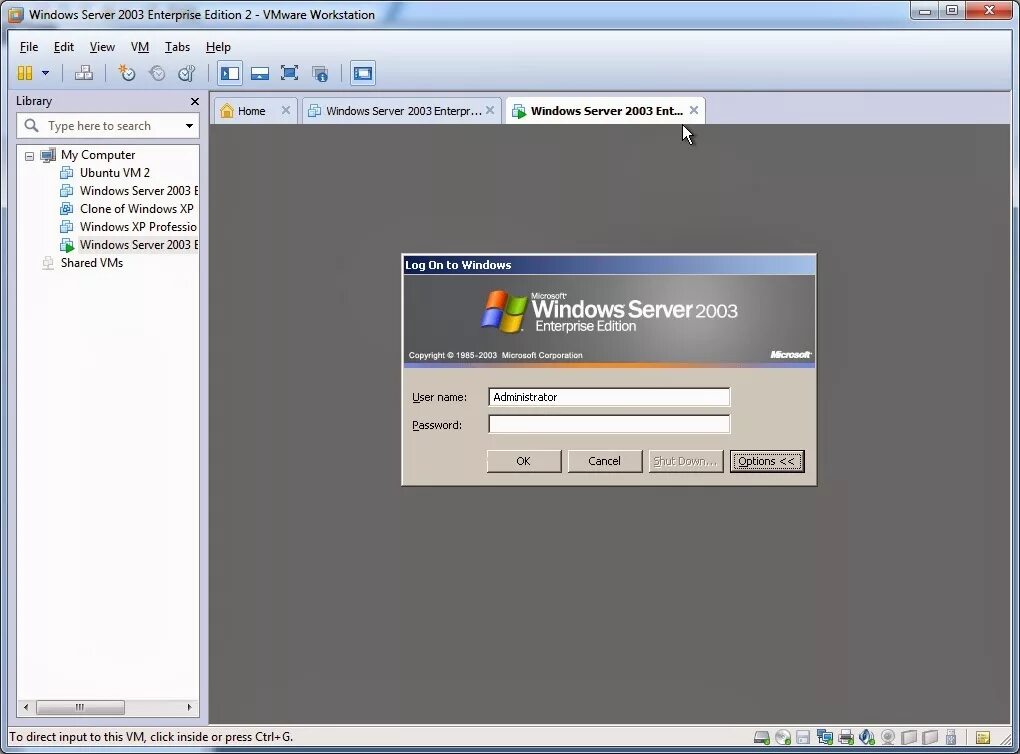
Task: Switch to the Home tab
Action: point(251,111)
